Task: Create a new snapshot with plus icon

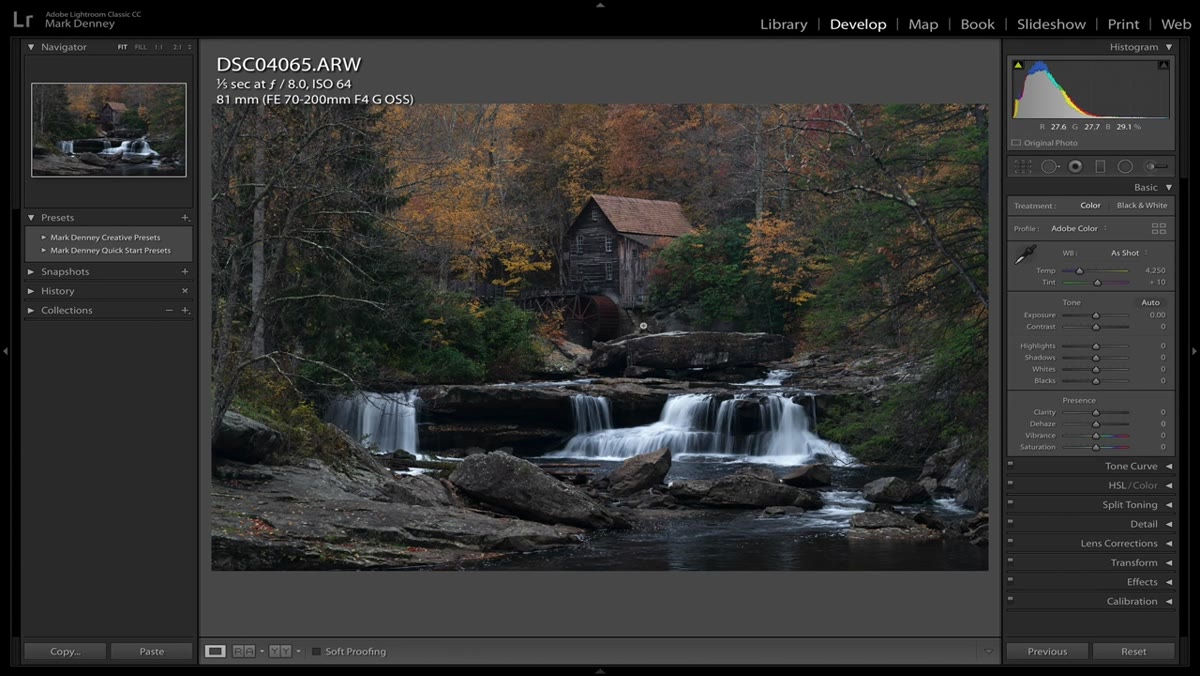Action: pos(185,272)
